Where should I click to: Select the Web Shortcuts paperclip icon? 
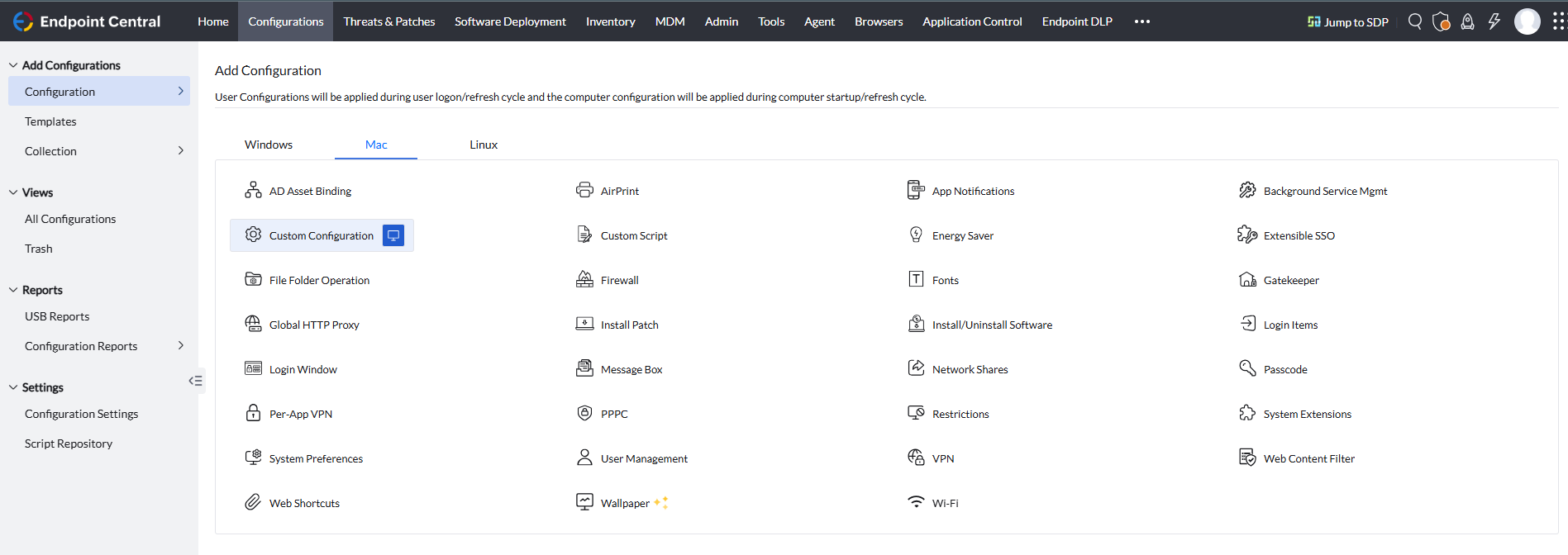[x=253, y=502]
